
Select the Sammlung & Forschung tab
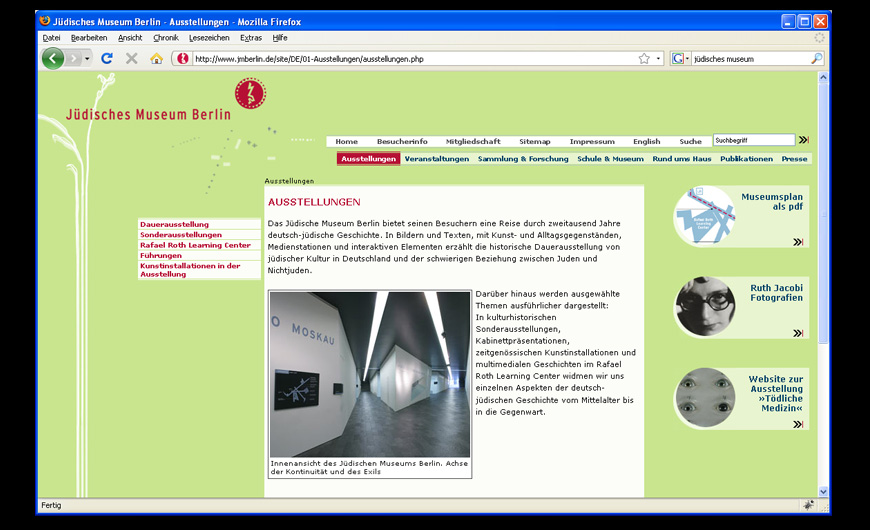pos(523,159)
